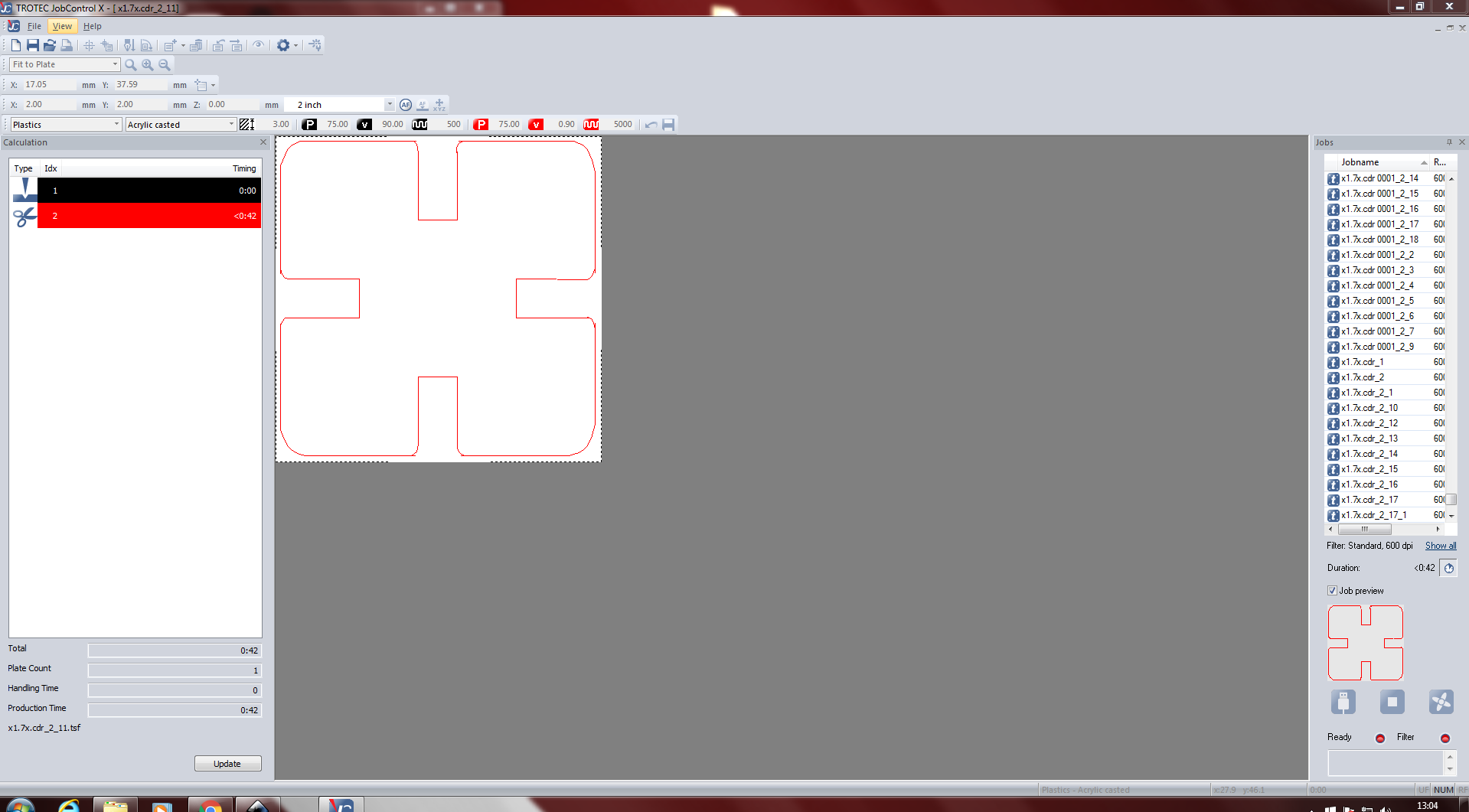Click the zoom out magnifier icon
This screenshot has width=1469, height=812.
coord(165,65)
